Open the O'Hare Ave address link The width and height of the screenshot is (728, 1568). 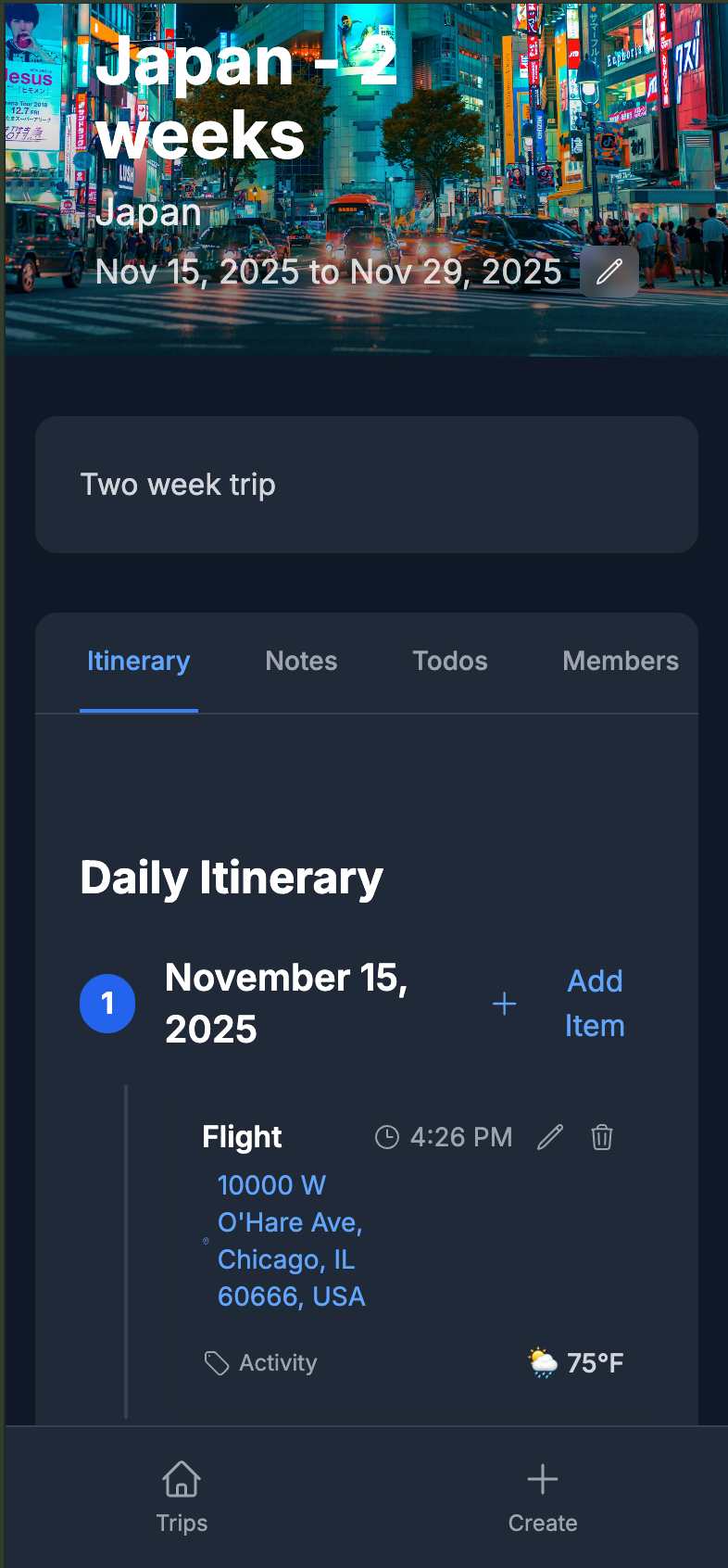(x=291, y=1241)
